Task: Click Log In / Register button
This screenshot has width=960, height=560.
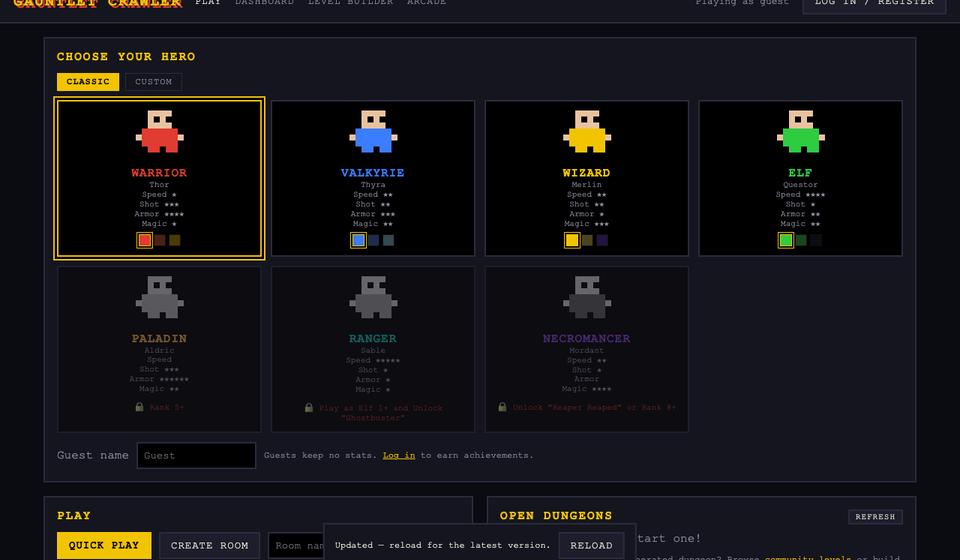Action: 874,4
